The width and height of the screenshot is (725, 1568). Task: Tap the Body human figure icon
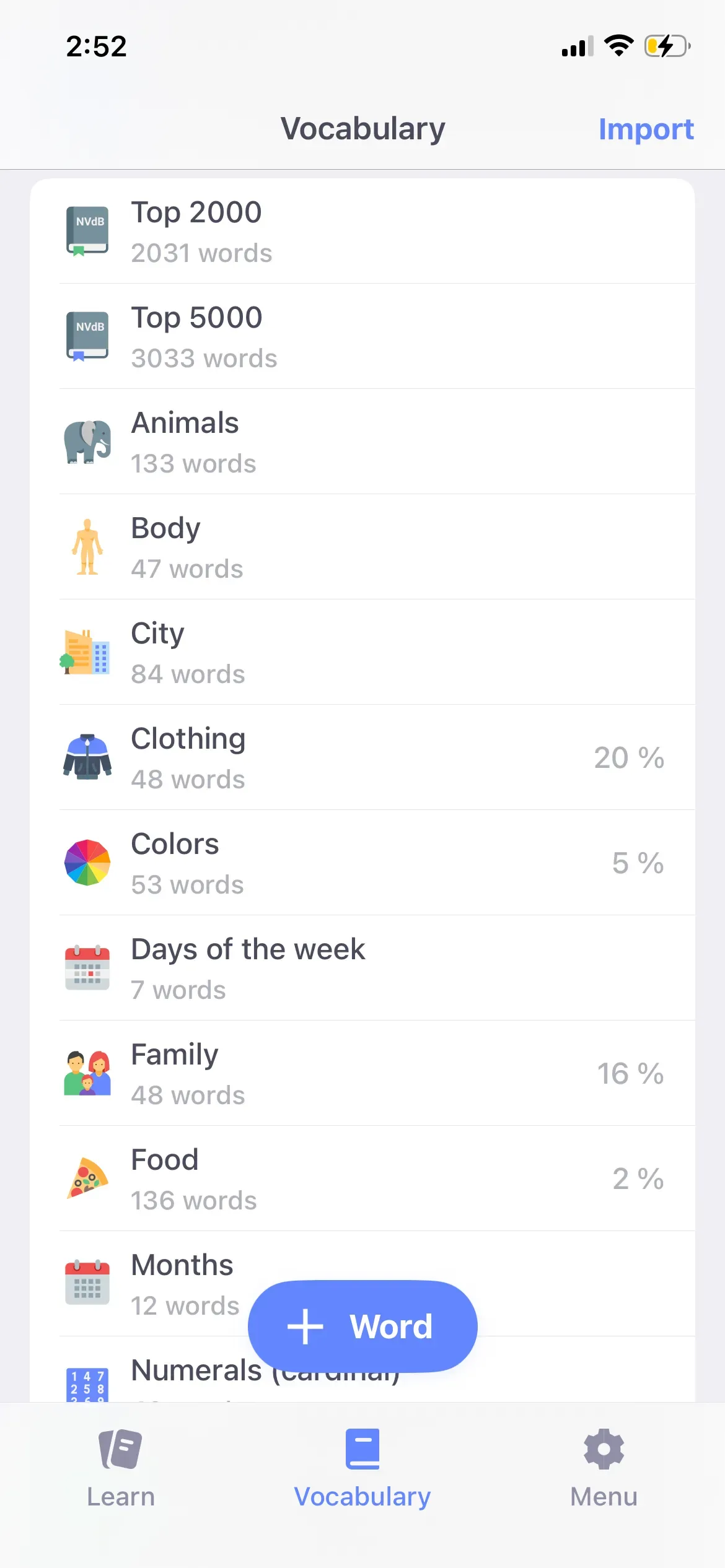87,547
